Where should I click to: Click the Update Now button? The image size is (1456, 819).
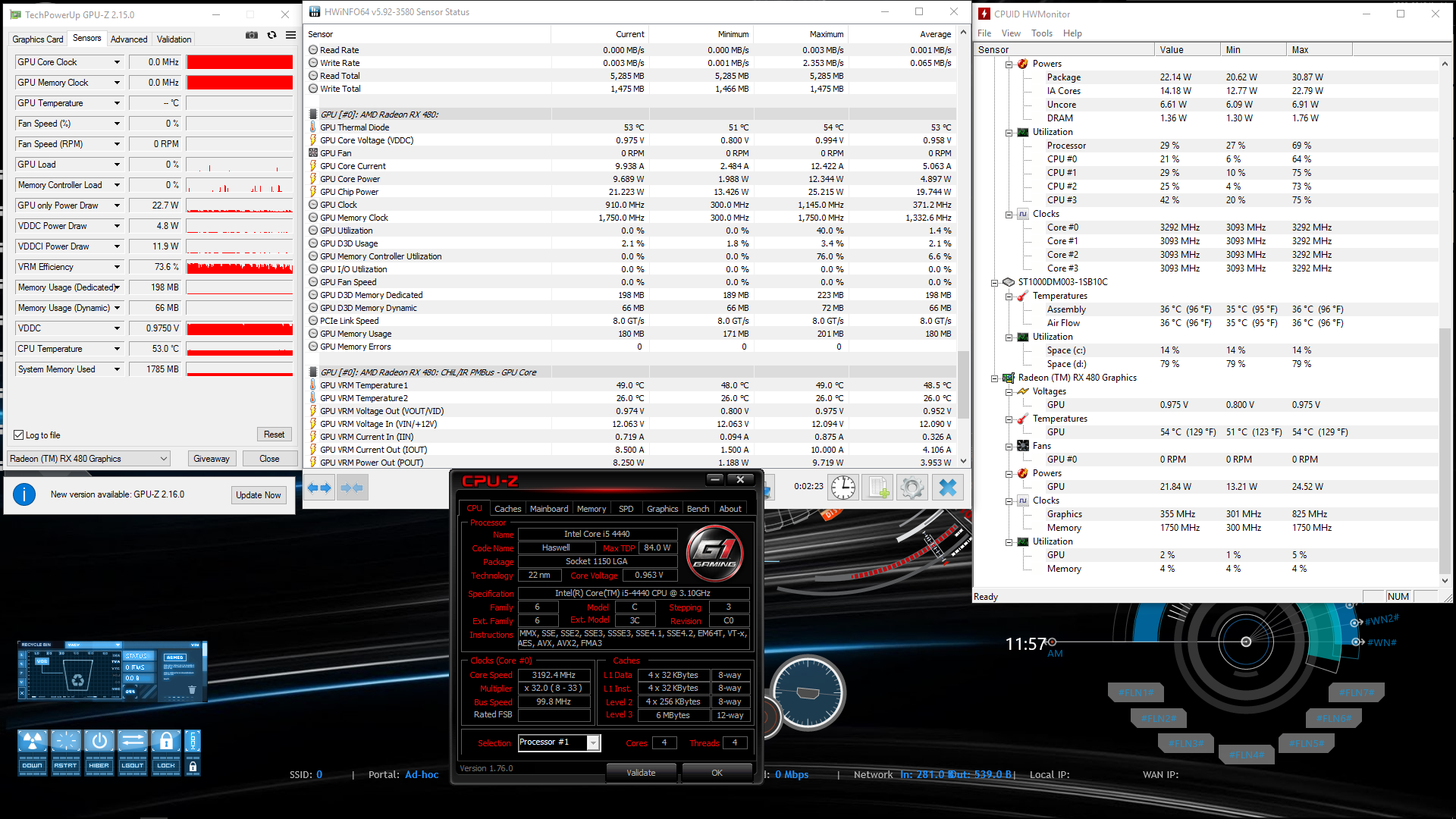click(258, 495)
